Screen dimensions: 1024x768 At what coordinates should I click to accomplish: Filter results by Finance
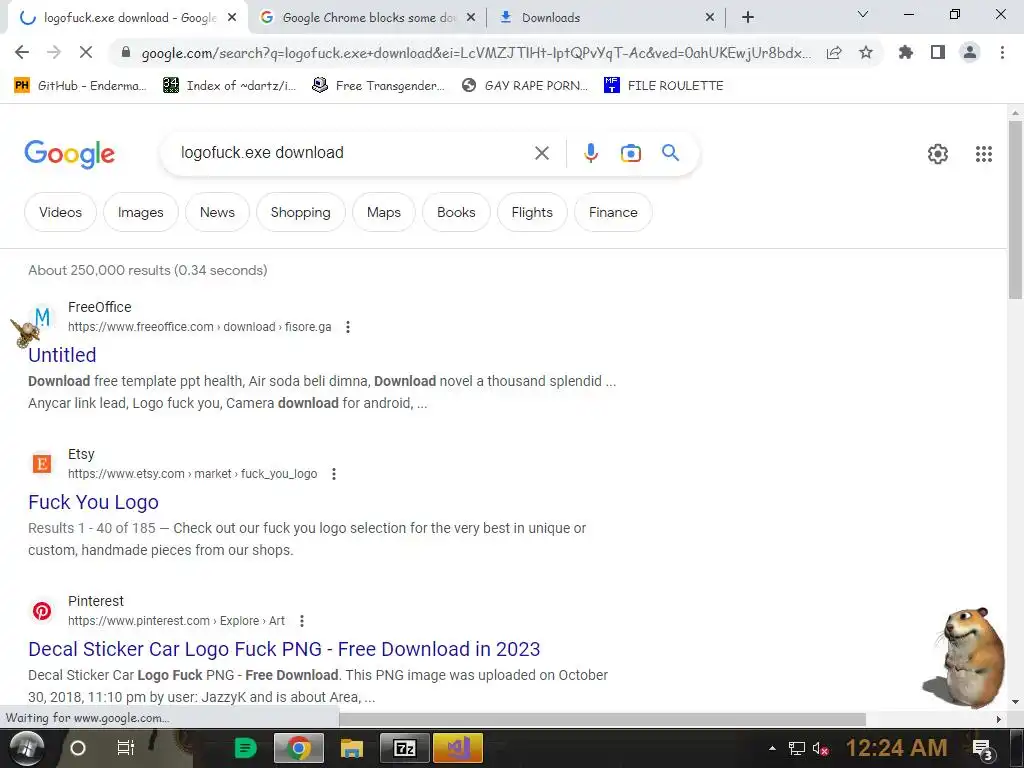click(x=613, y=212)
